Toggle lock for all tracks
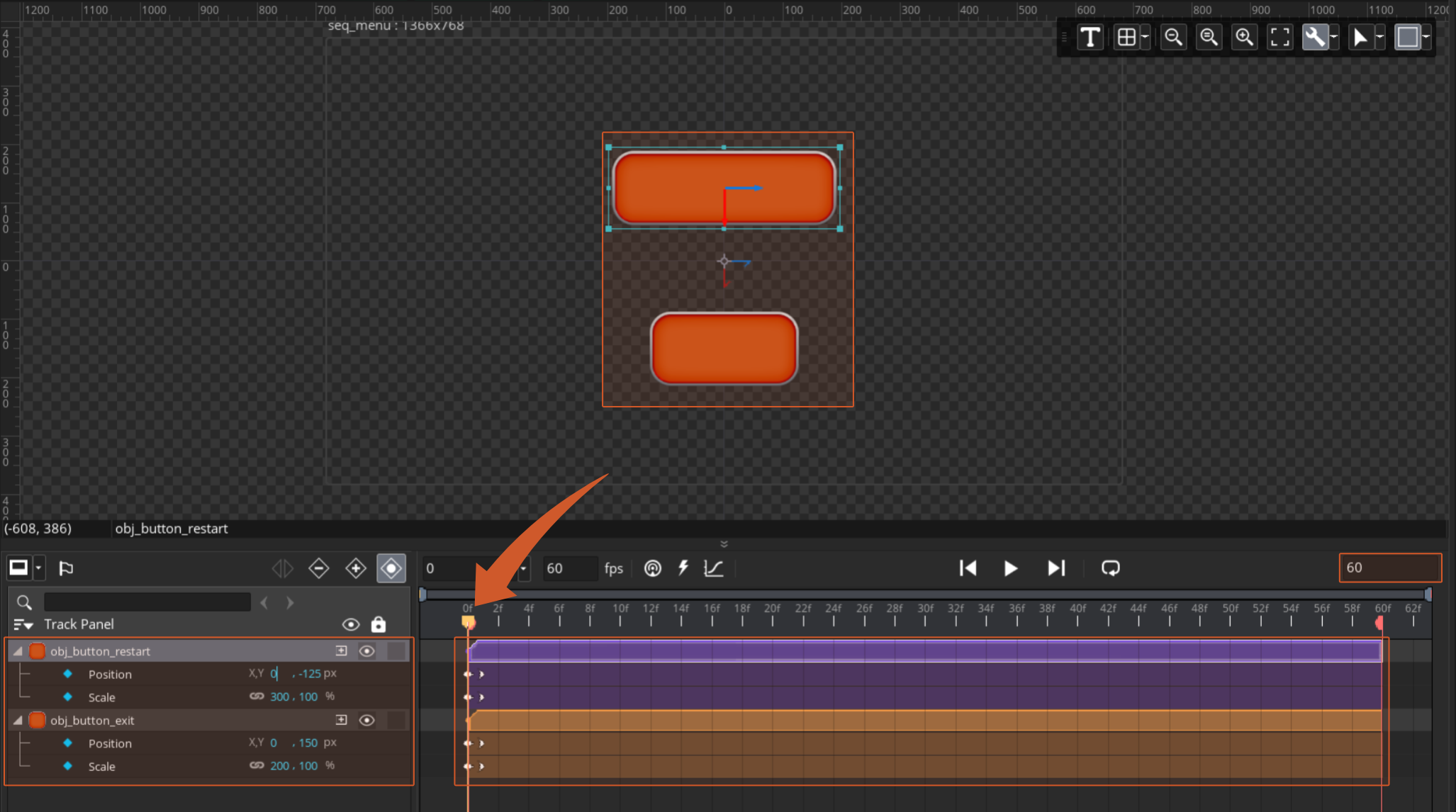The width and height of the screenshot is (1456, 812). [x=379, y=624]
